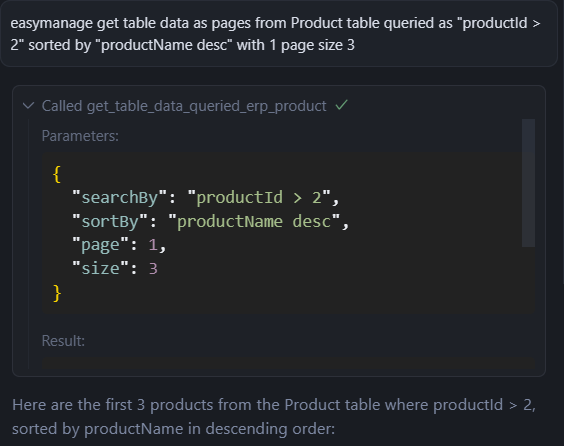Click the green success checkmark icon
This screenshot has height=446, width=564.
pyautogui.click(x=341, y=105)
